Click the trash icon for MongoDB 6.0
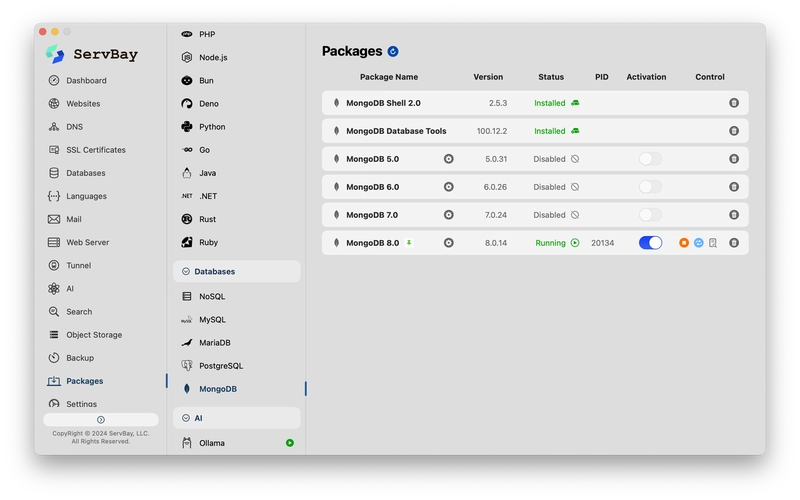 tap(733, 187)
